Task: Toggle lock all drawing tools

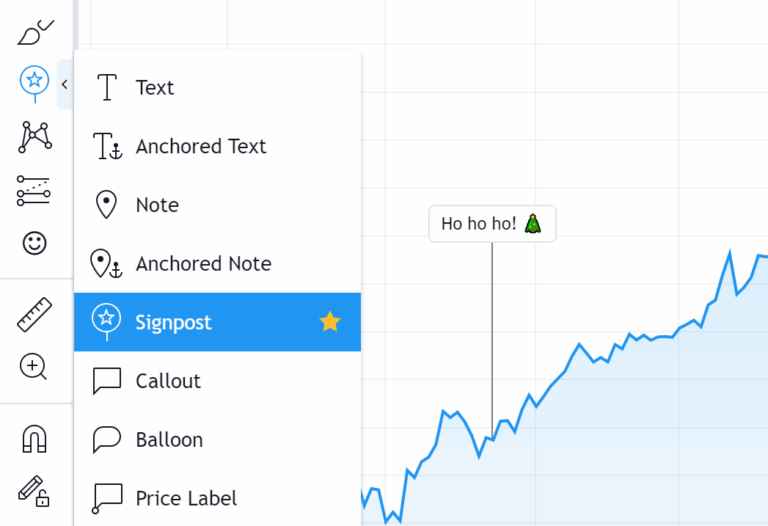Action: pos(35,491)
